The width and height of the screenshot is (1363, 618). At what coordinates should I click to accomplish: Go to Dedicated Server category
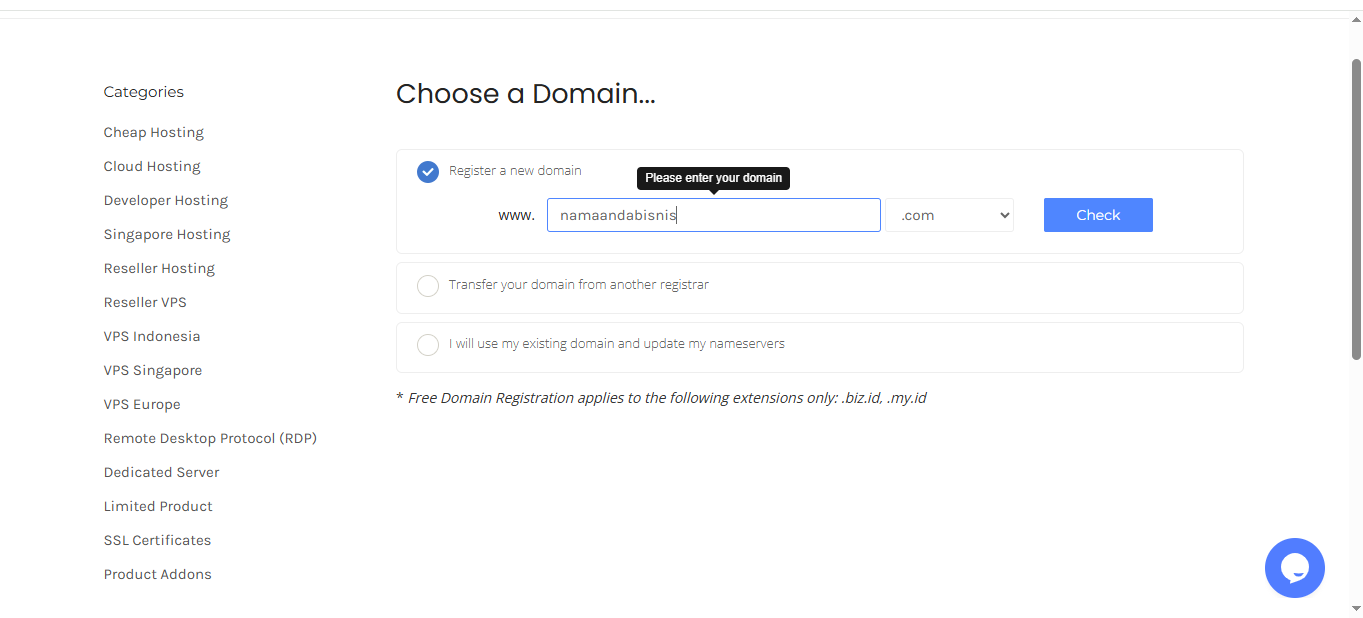(161, 473)
